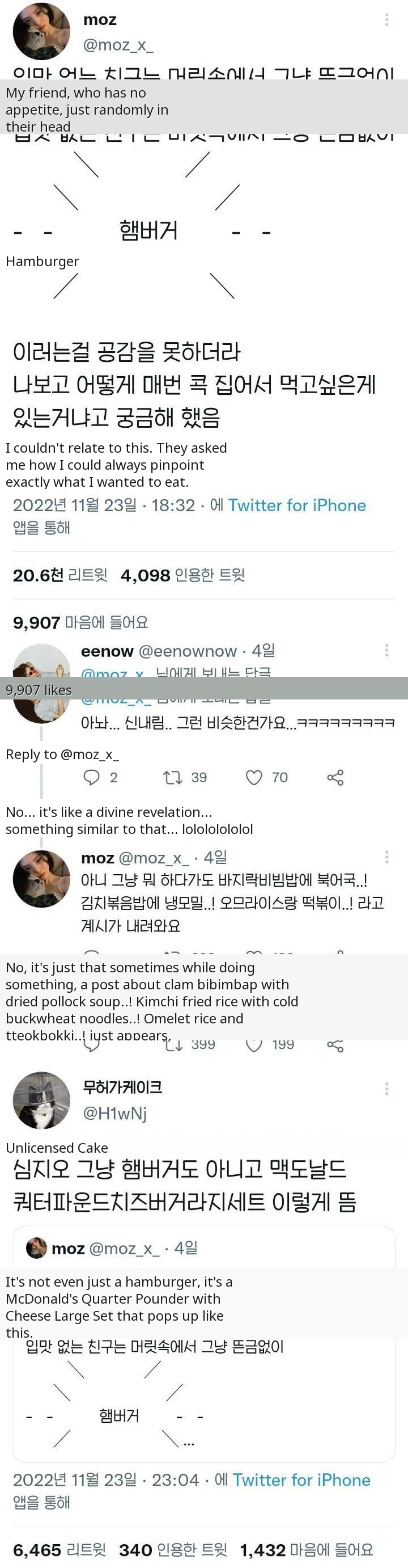Like eenow's reply with 70 likes
This screenshot has height=1568, width=408.
(253, 777)
